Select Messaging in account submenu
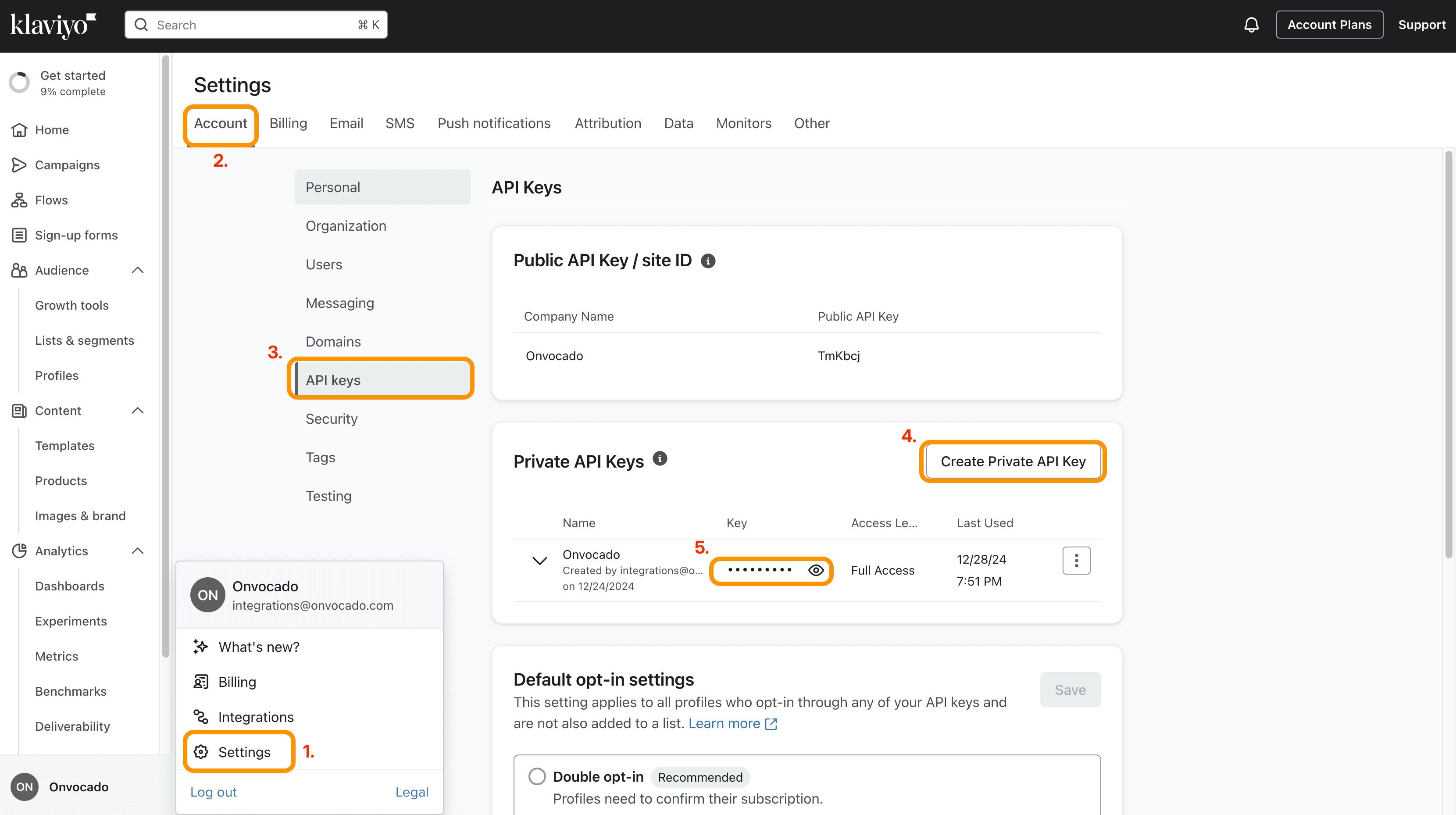The image size is (1456, 815). point(383,303)
